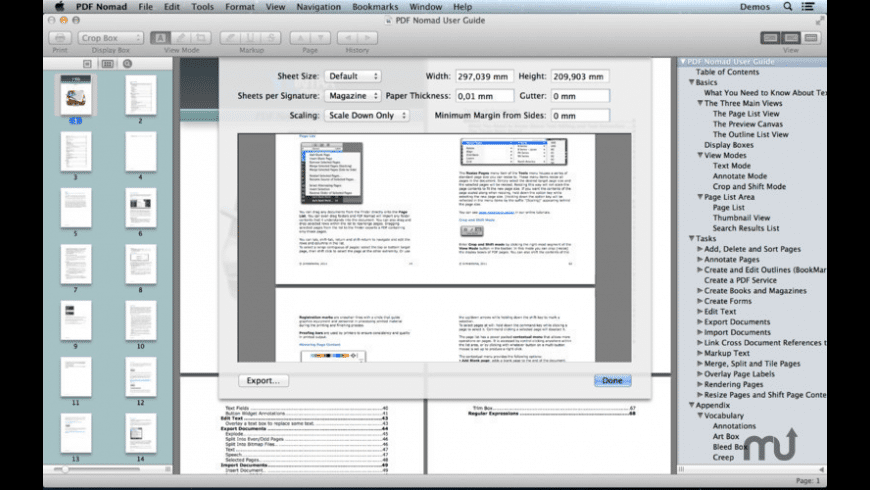
Task: Show the page list view icon
Action: tap(87, 64)
